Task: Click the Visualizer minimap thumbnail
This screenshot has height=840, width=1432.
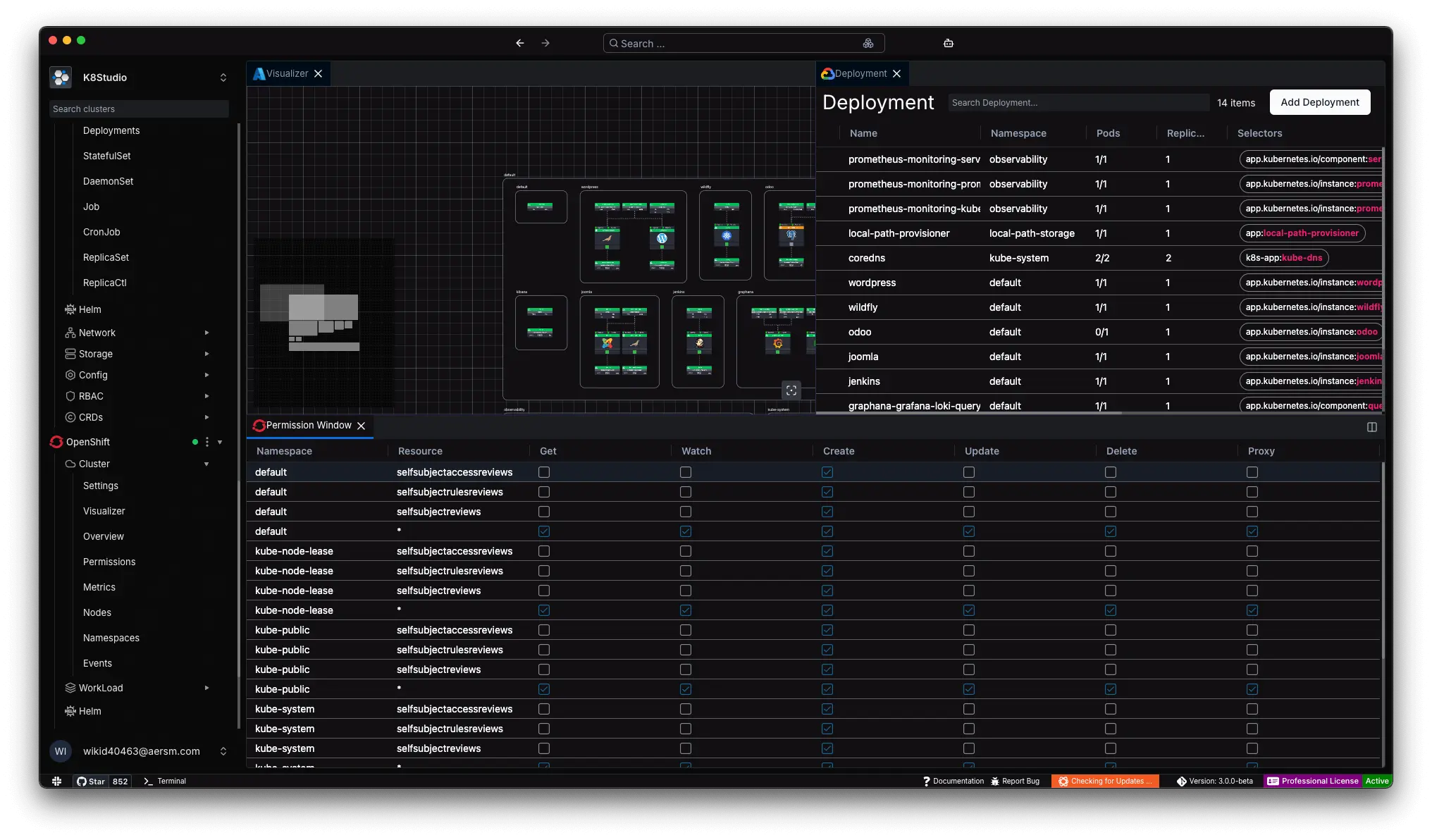Action: coord(324,324)
